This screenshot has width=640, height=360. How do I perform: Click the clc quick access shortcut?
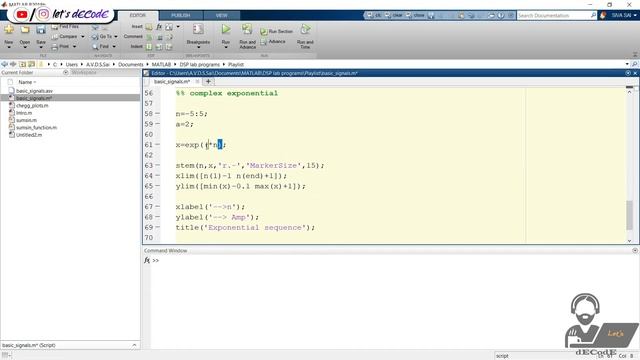click(x=374, y=15)
